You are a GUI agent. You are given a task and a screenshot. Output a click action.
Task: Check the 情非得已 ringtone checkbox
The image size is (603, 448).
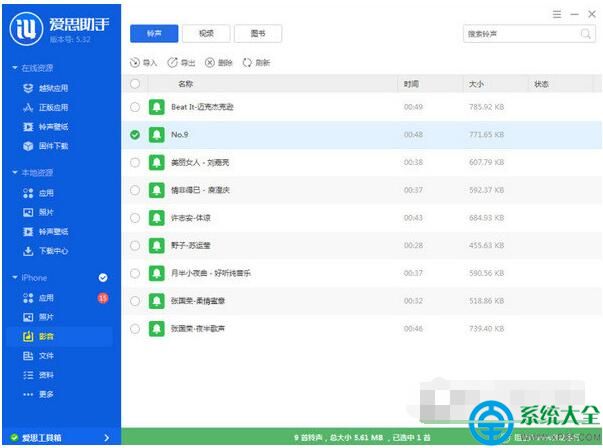[135, 190]
